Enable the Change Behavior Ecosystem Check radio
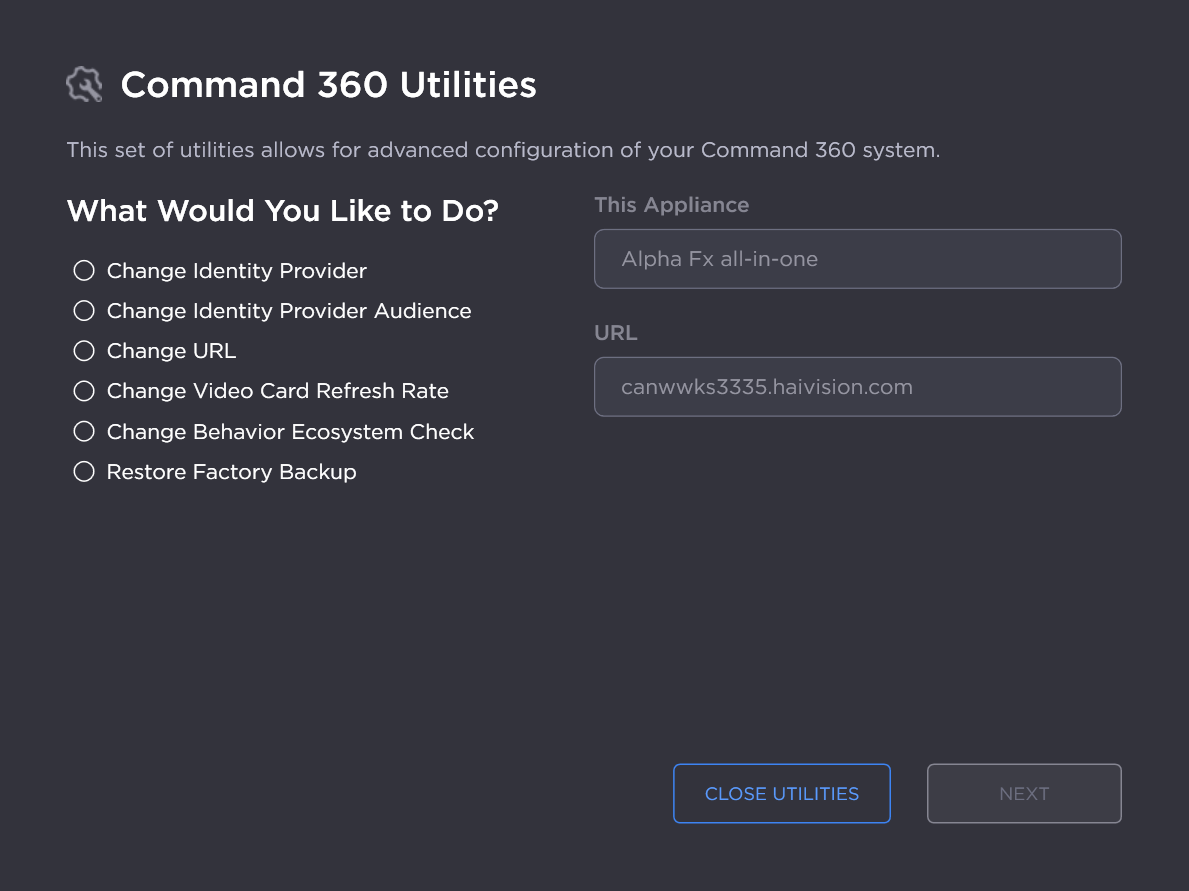The height and width of the screenshot is (891, 1189). click(x=84, y=432)
